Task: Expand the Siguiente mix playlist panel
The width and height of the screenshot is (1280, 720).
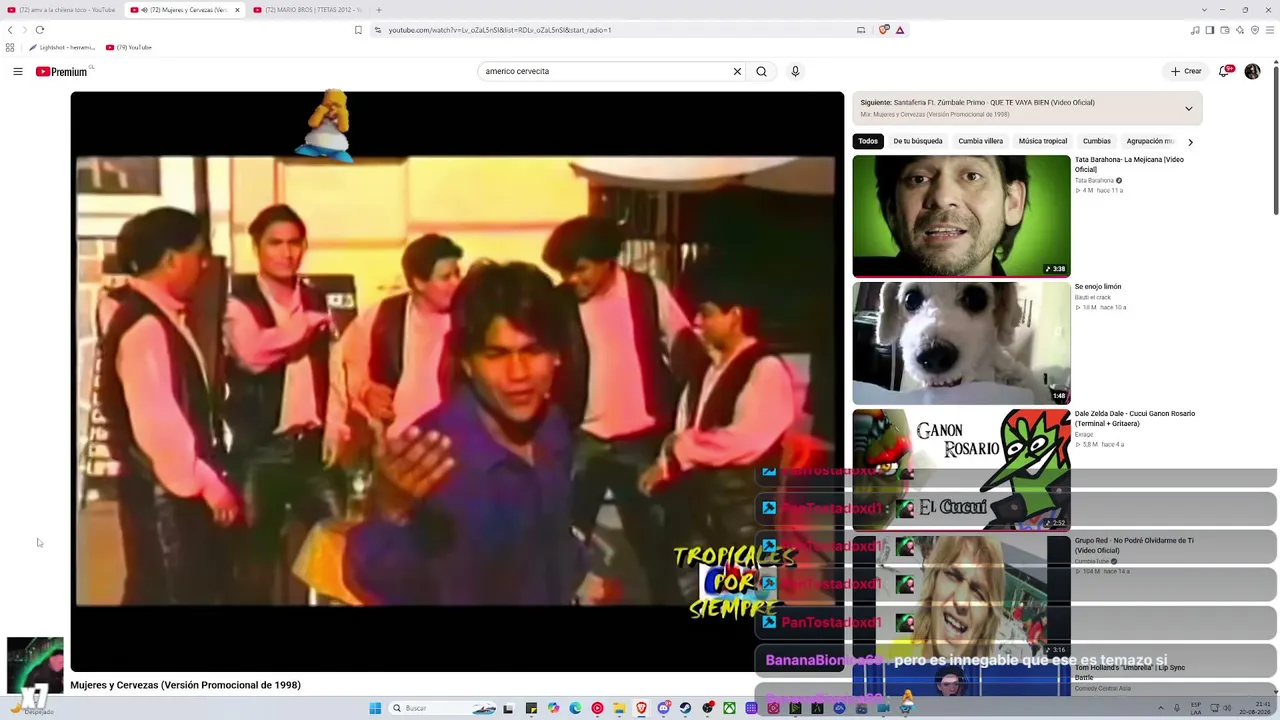Action: pyautogui.click(x=1188, y=108)
